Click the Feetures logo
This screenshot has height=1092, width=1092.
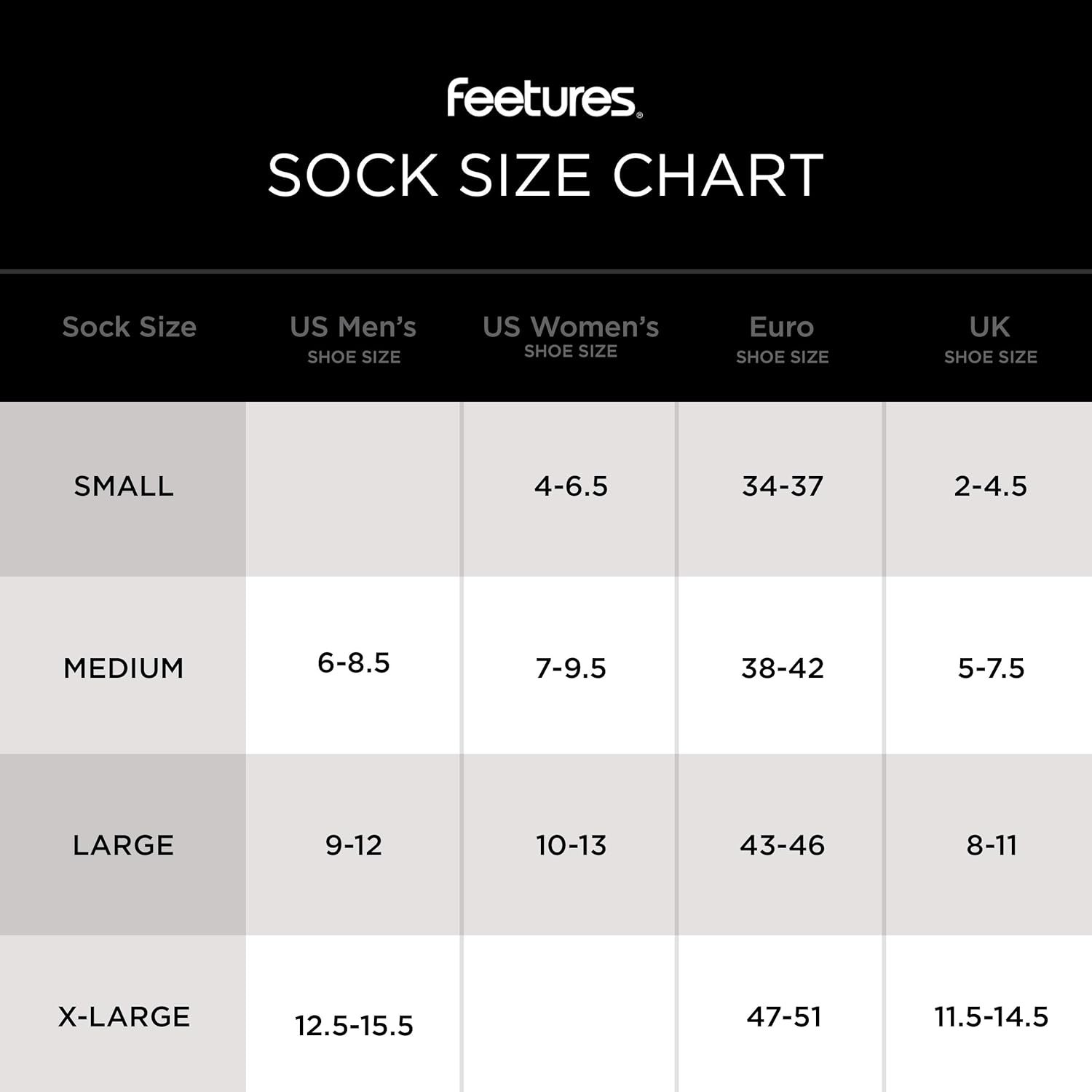click(x=544, y=98)
